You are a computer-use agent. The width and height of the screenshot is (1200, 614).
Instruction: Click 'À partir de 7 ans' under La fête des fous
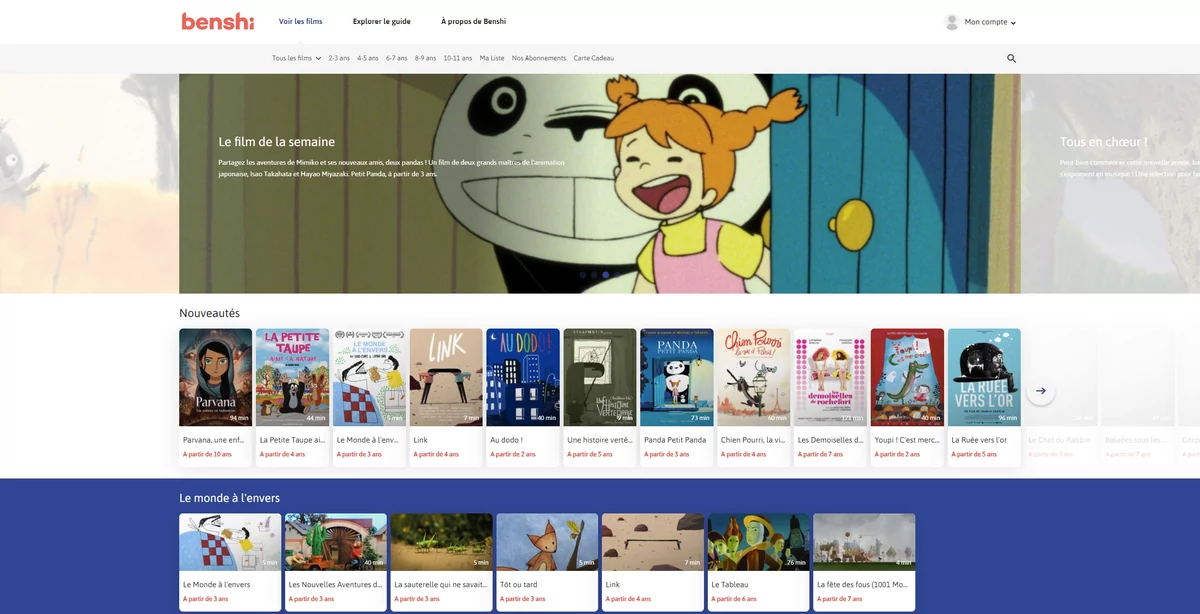click(x=840, y=599)
